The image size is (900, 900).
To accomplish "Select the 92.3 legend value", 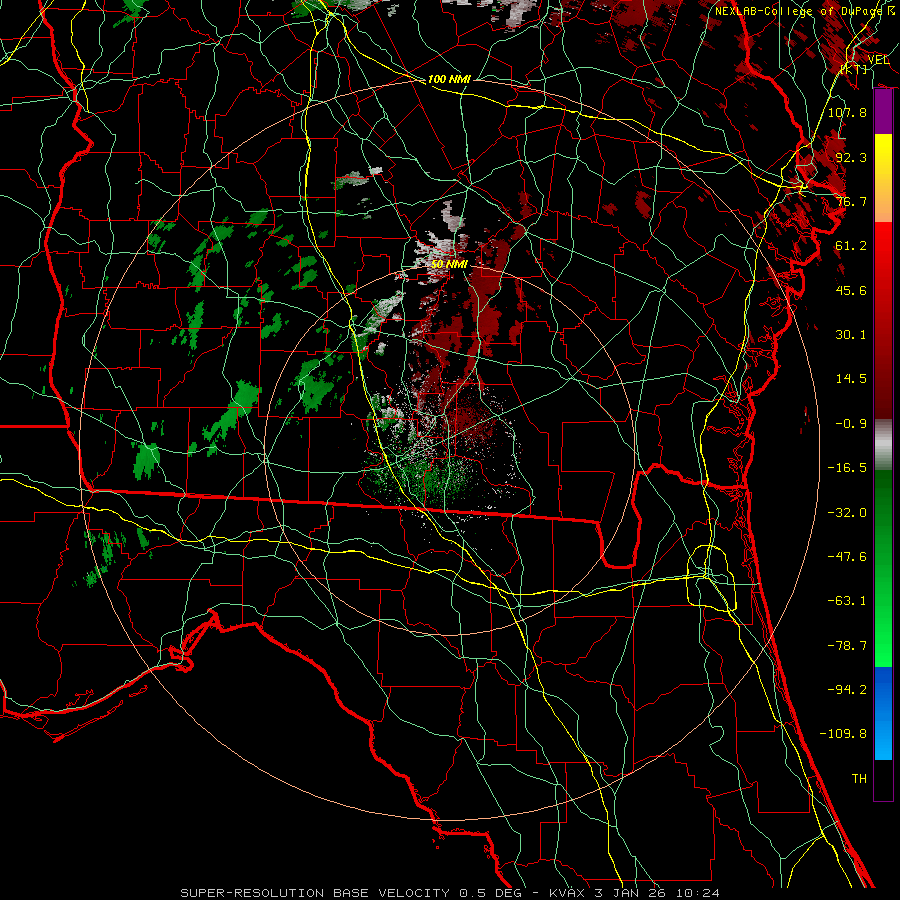I will point(851,157).
